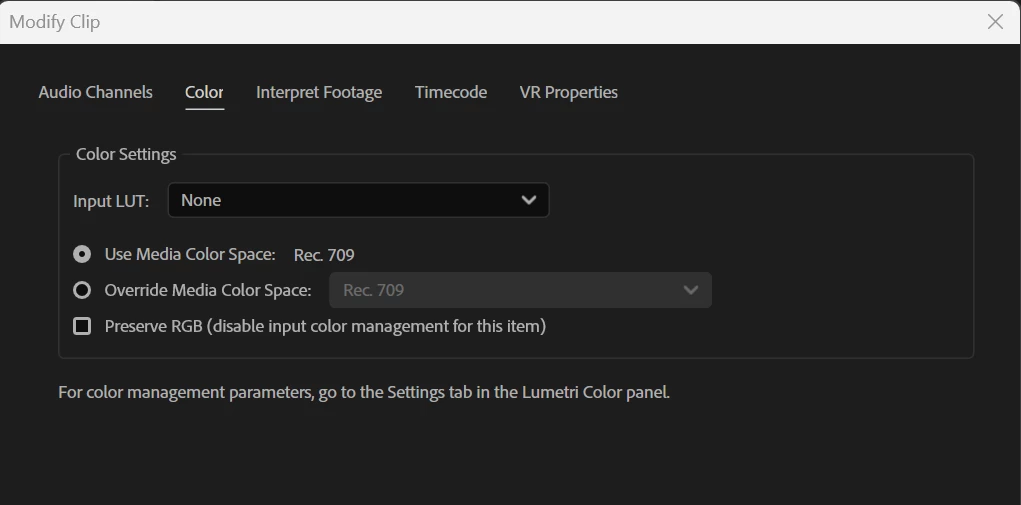The height and width of the screenshot is (505, 1021).
Task: Switch to the Audio Channels tab
Action: (x=95, y=92)
